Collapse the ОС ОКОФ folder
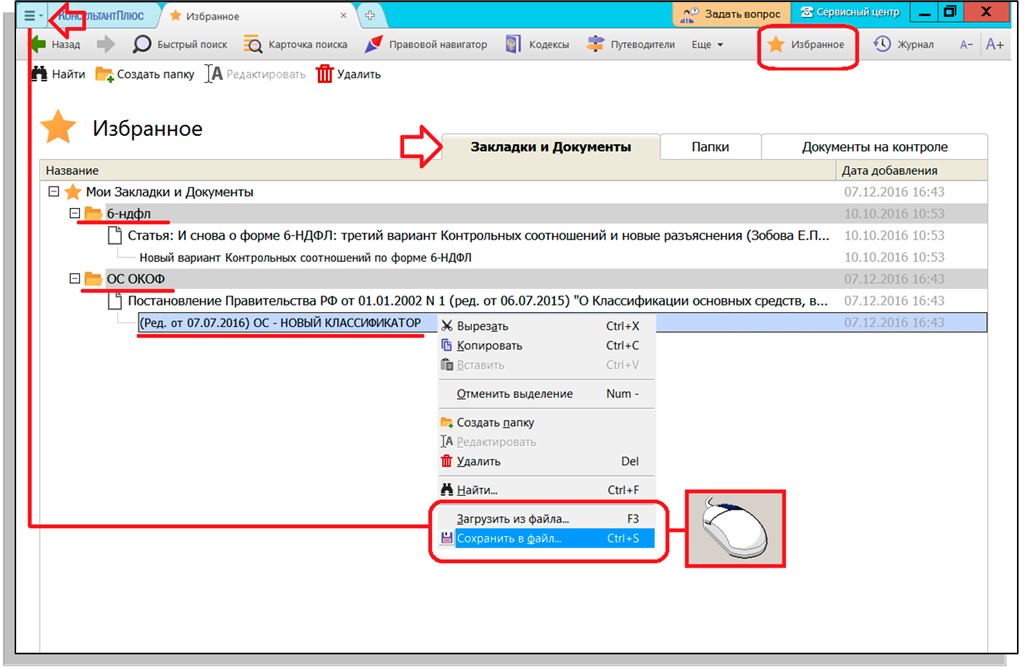Image resolution: width=1024 pixels, height=668 pixels. (74, 278)
